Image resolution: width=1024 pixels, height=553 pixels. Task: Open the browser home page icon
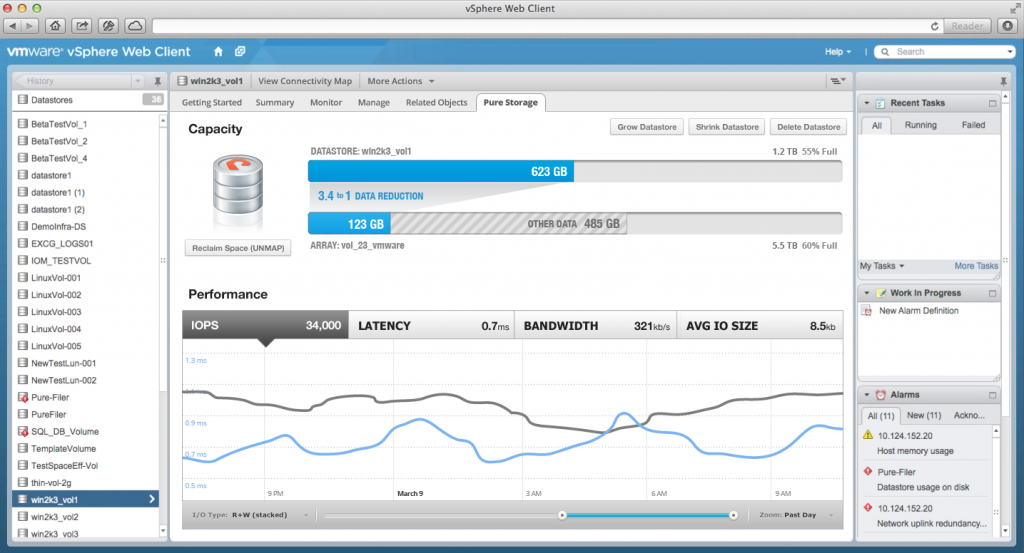click(x=56, y=26)
